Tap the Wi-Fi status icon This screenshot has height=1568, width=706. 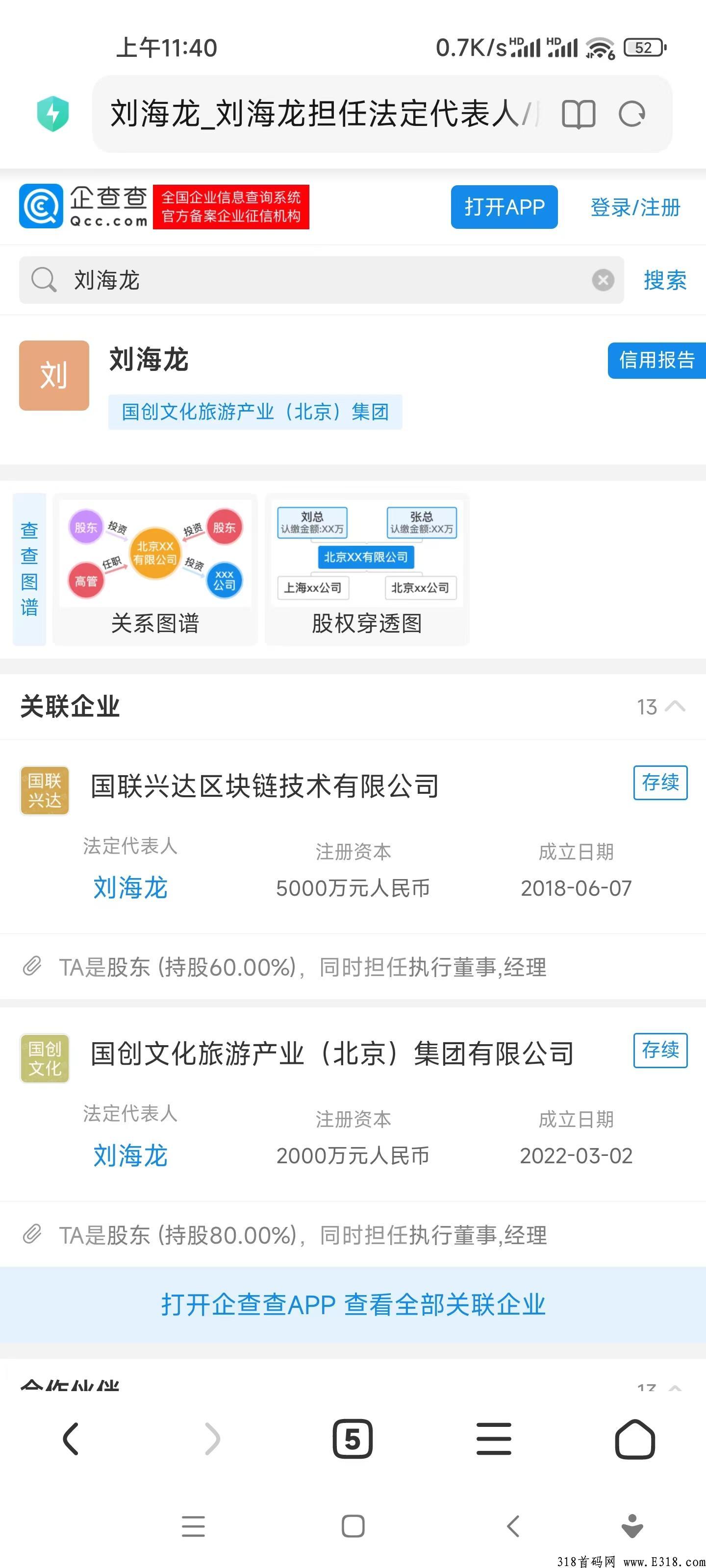click(600, 48)
